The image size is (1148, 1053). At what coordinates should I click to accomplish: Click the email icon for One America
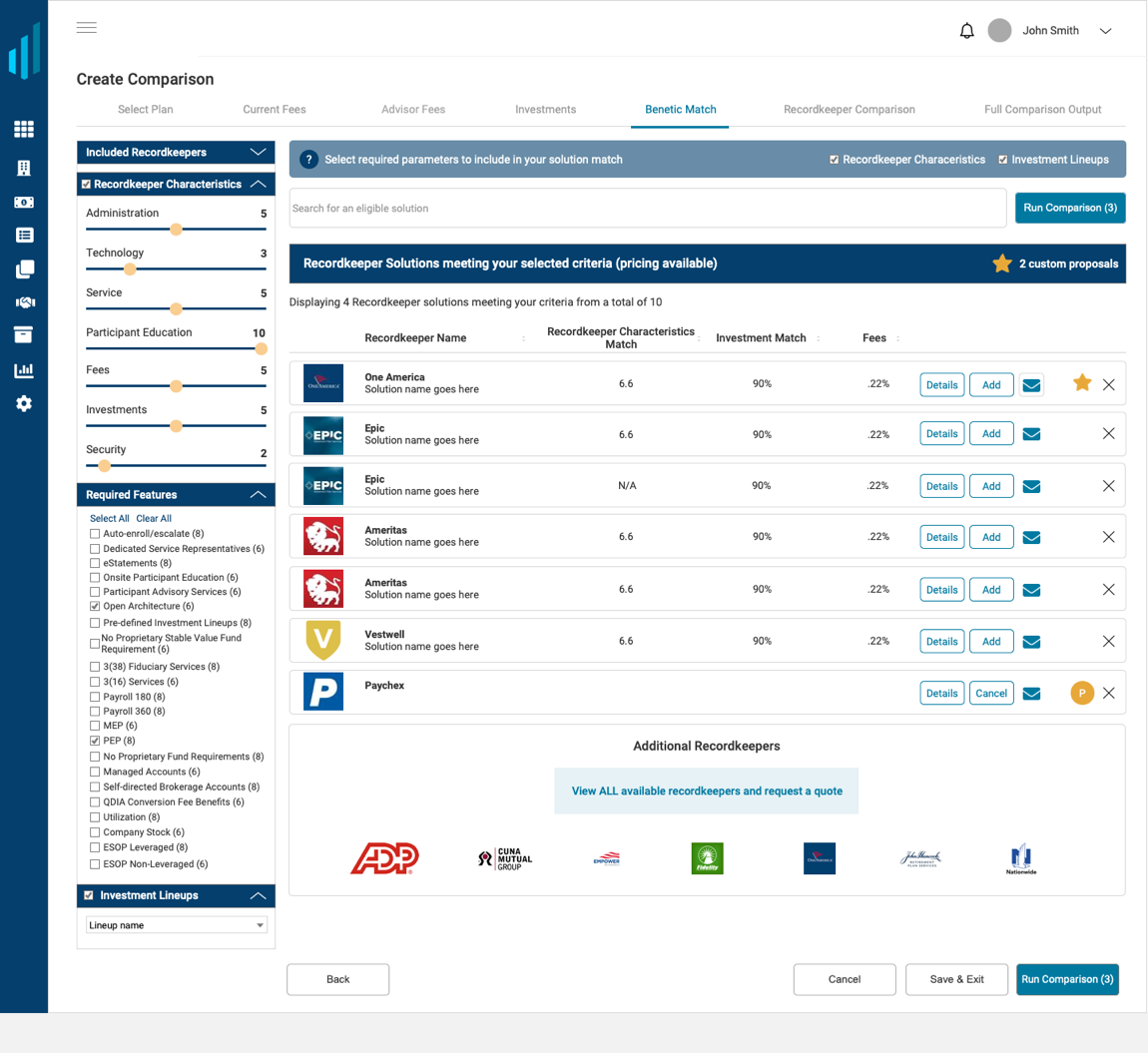[x=1031, y=385]
